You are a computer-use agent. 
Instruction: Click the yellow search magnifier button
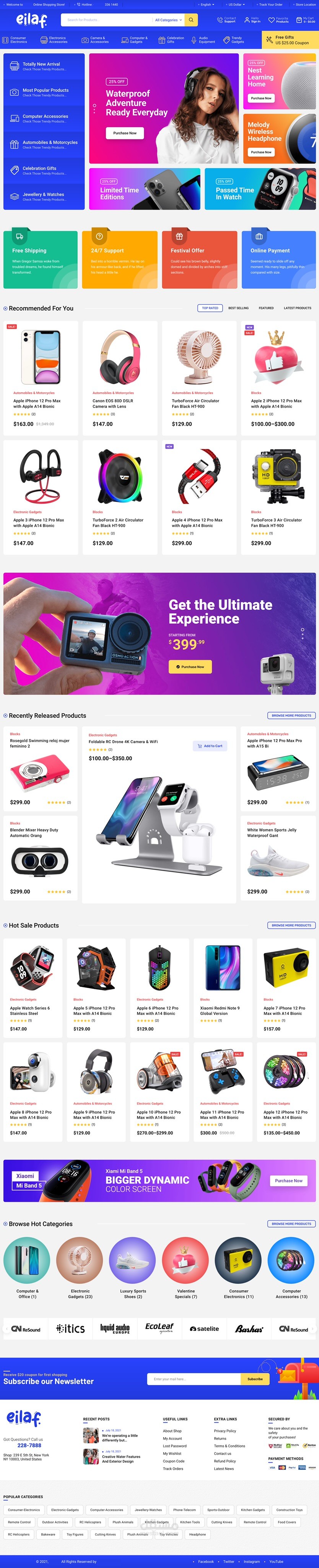click(191, 20)
